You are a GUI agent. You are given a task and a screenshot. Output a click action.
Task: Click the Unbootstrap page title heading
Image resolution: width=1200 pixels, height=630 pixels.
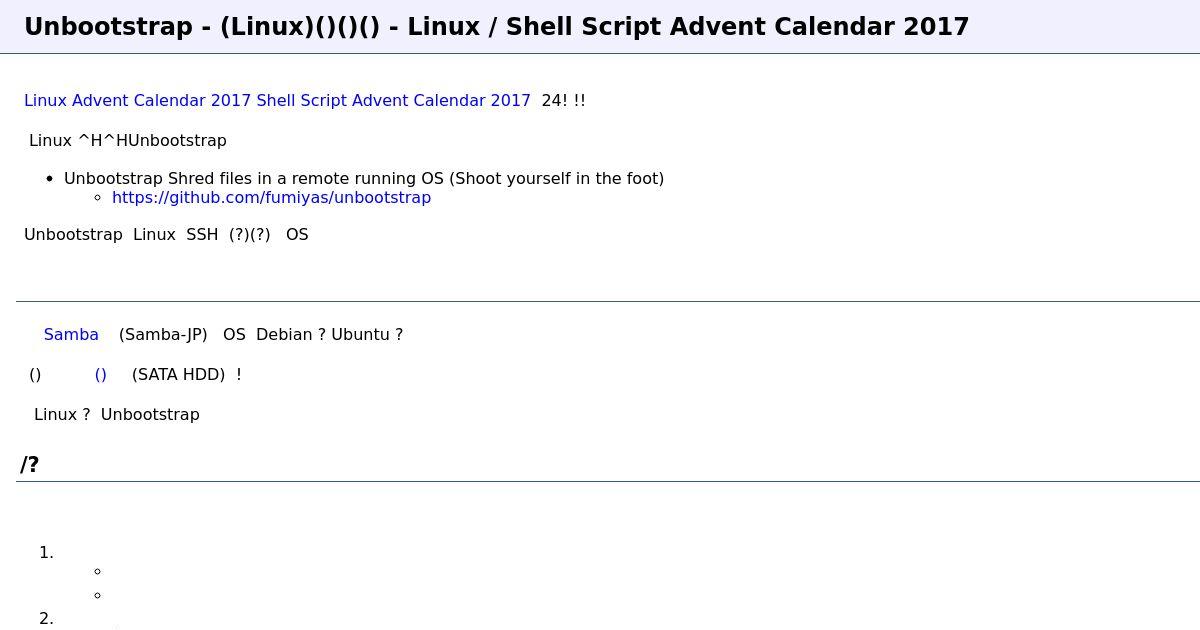(x=497, y=27)
